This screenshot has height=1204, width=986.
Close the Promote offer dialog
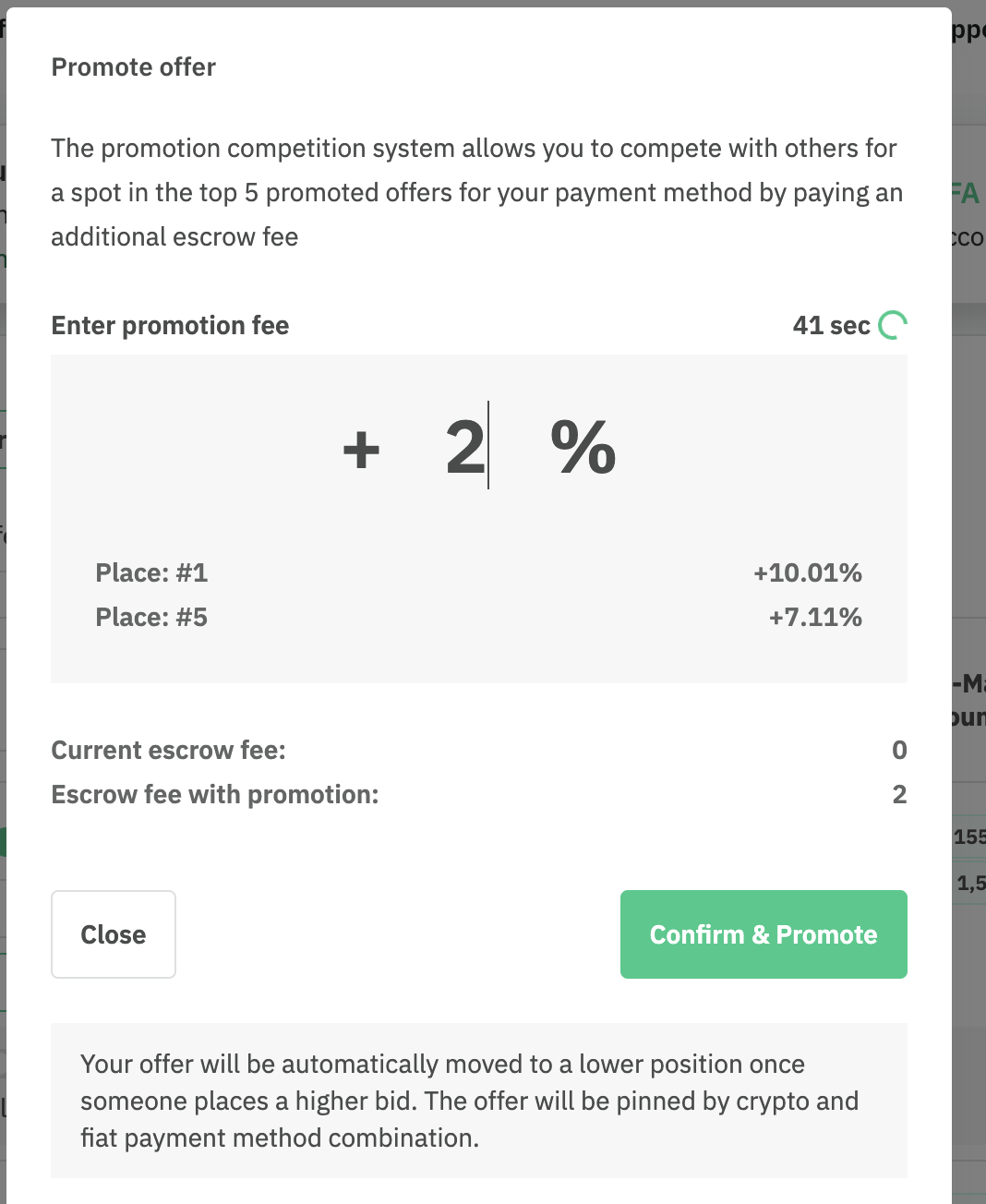click(x=114, y=934)
